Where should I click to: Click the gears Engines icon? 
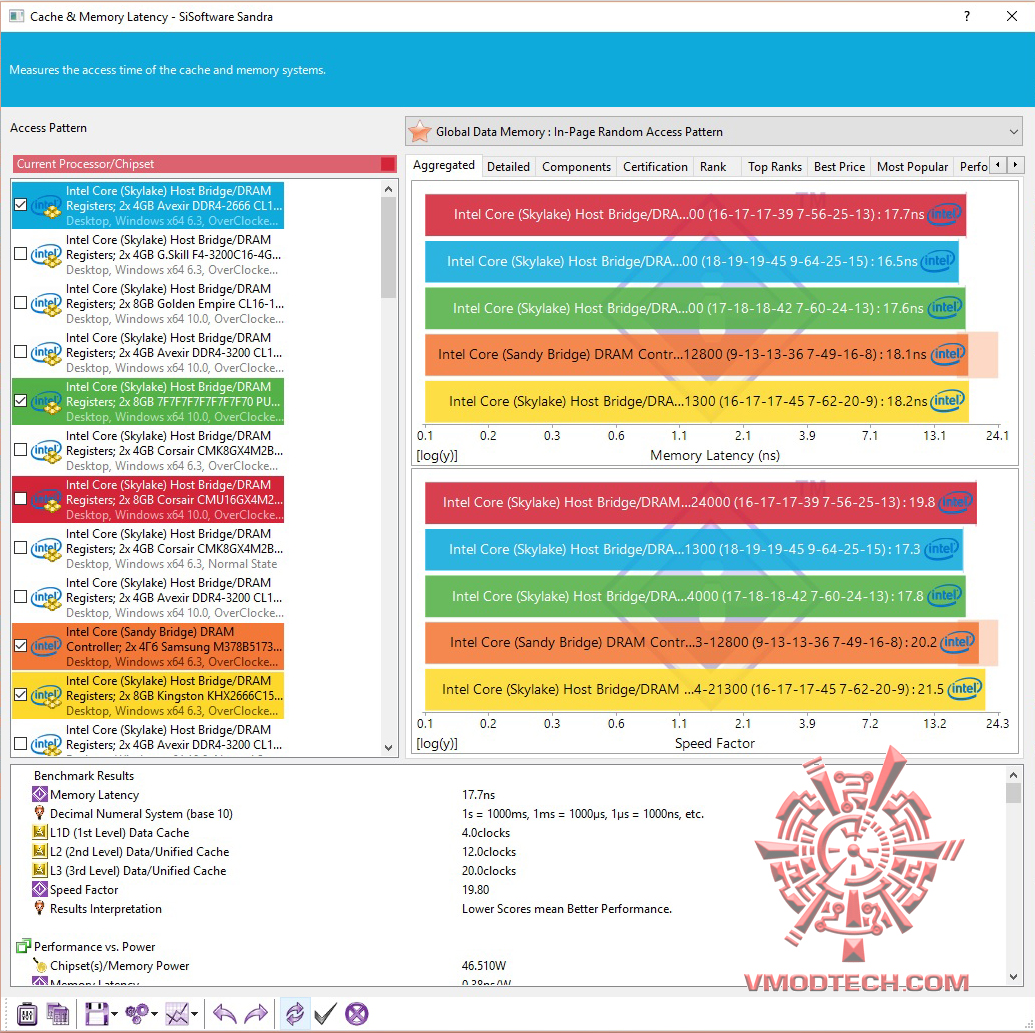pos(137,1014)
